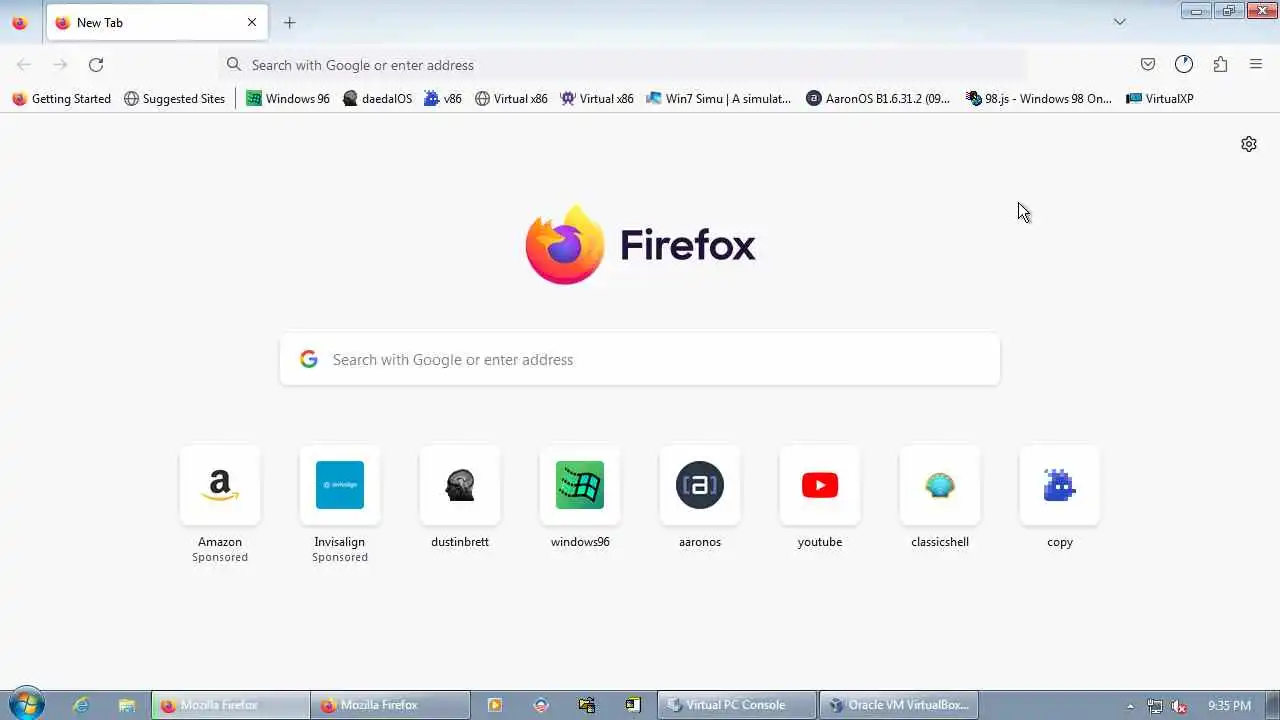Expand the list all tabs chevron
The image size is (1280, 720).
1120,22
